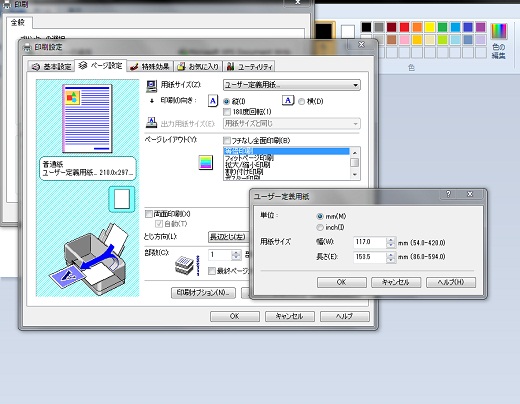Click キャンセル in the 印刷設定 dialog

[290, 316]
